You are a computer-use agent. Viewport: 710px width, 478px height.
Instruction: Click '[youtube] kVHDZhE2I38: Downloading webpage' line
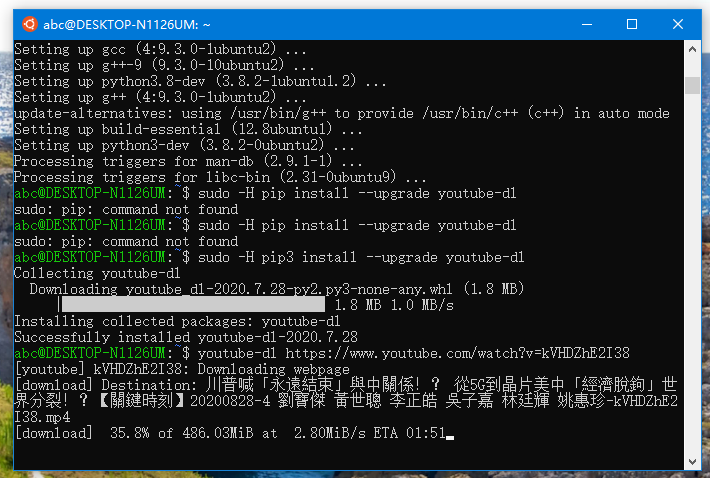point(182,369)
